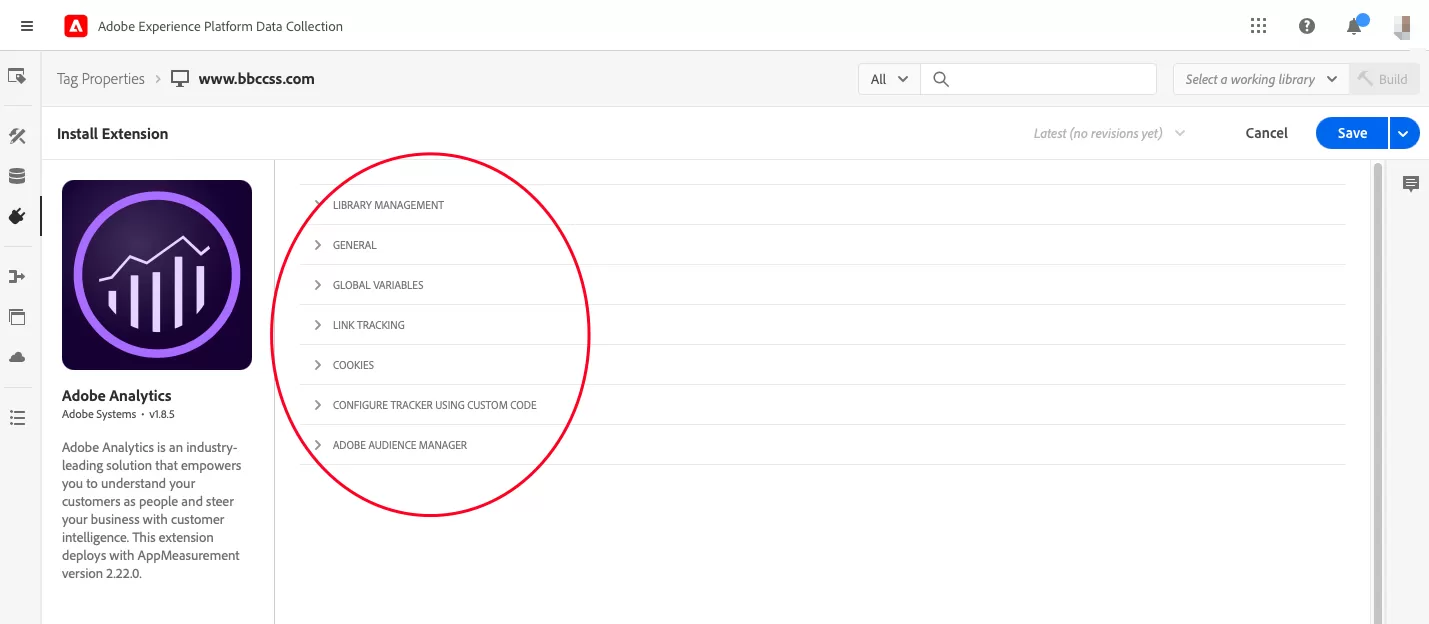Image resolution: width=1429 pixels, height=624 pixels.
Task: Open the Latest revisions dropdown
Action: coord(1109,133)
